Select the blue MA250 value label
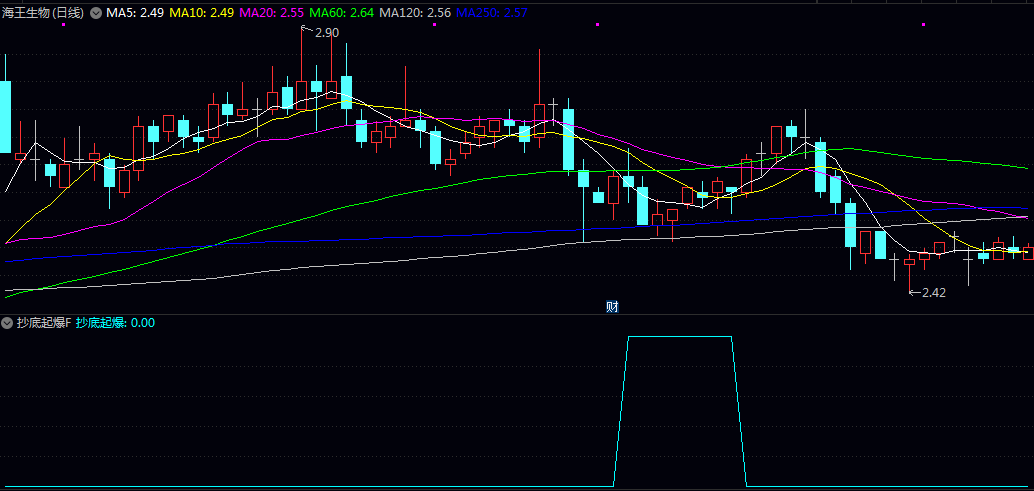 coord(492,13)
